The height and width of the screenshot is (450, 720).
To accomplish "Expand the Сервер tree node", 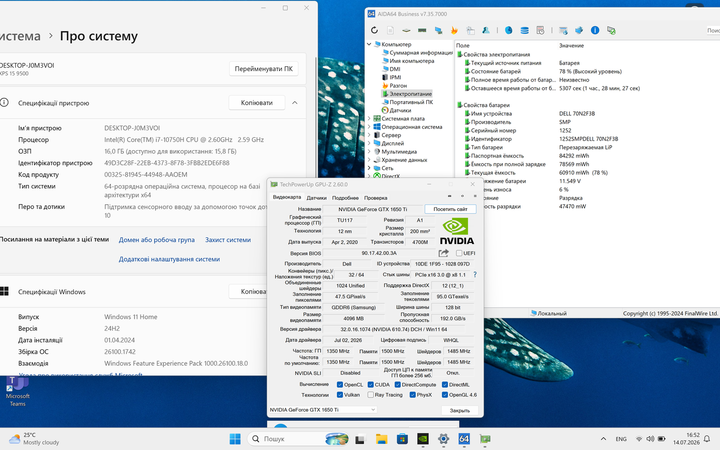I will point(369,135).
